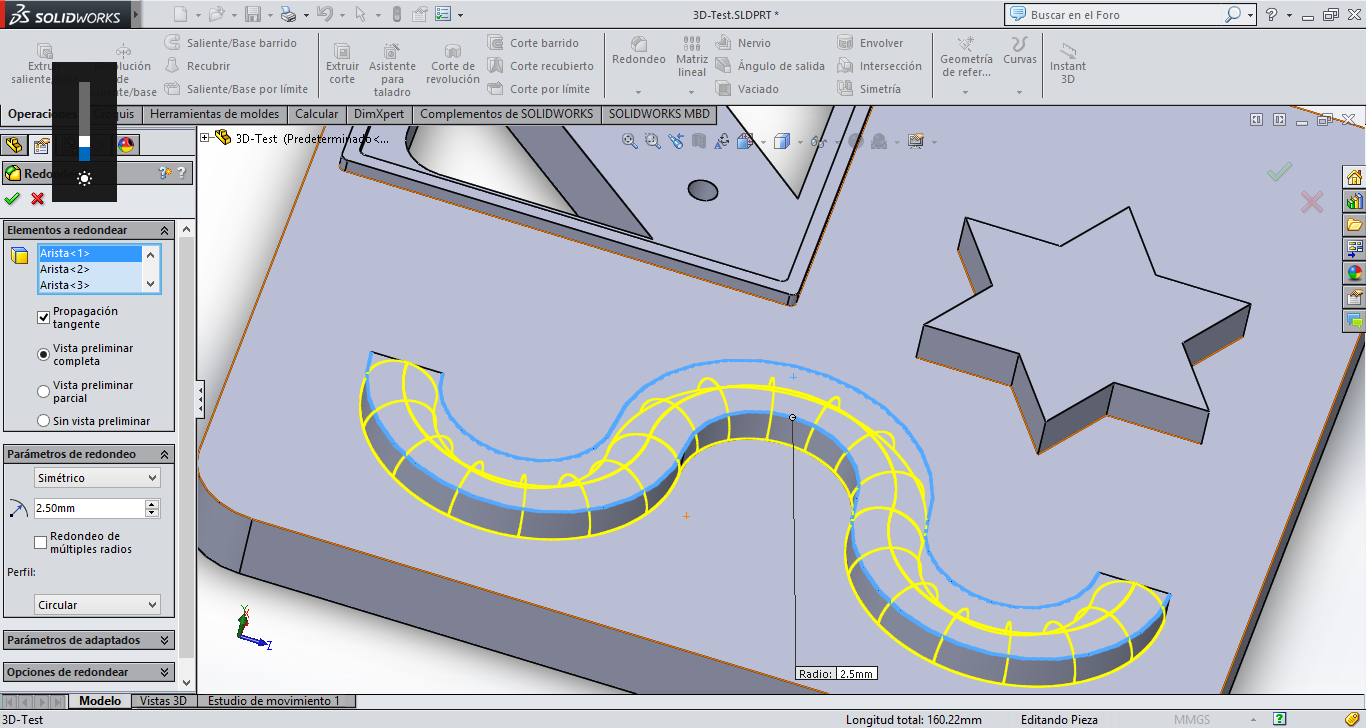Cancel the fillet with the panel's red X
Viewport: 1366px width, 728px height.
coord(38,198)
